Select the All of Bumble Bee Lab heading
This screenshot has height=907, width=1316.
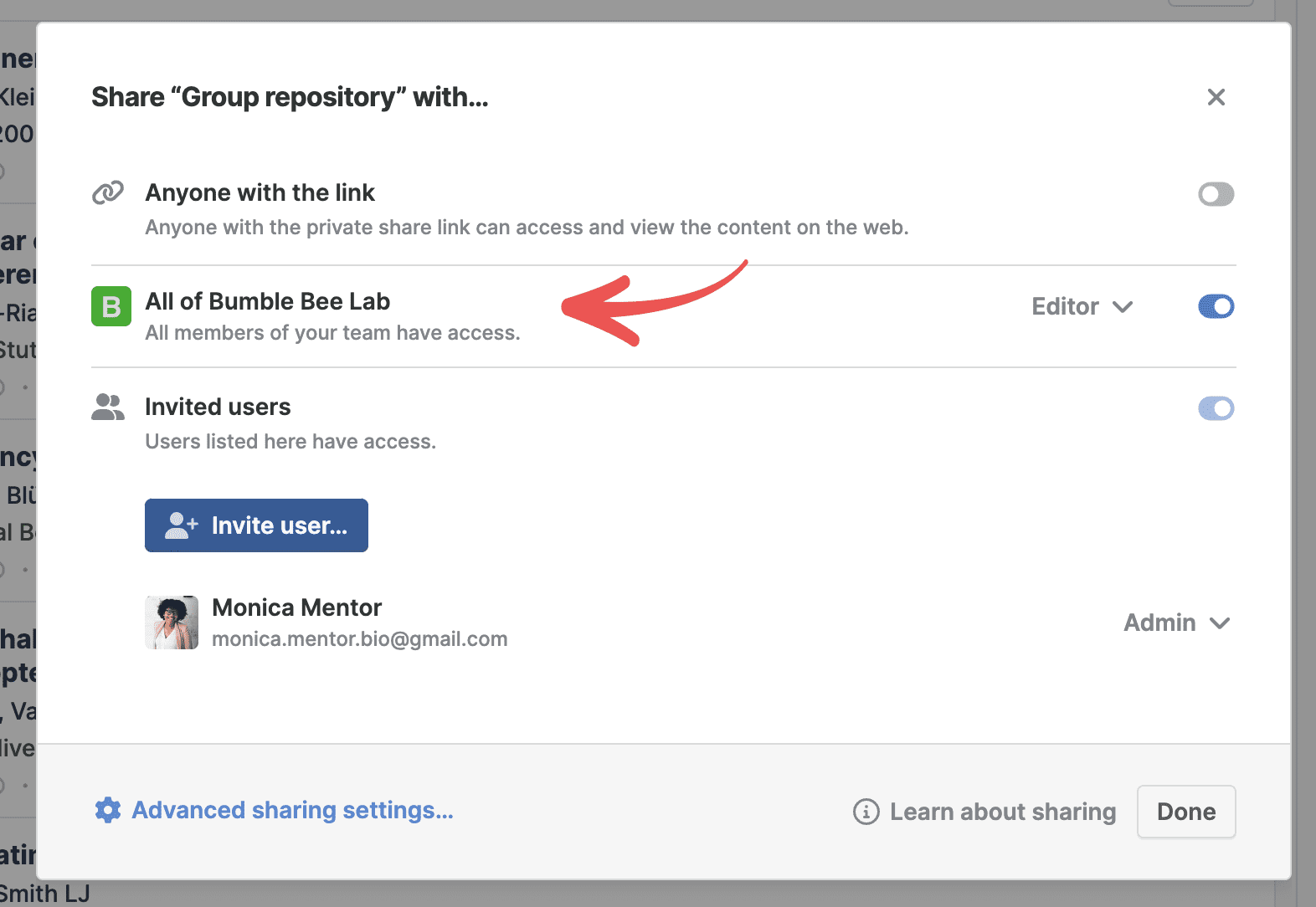268,301
